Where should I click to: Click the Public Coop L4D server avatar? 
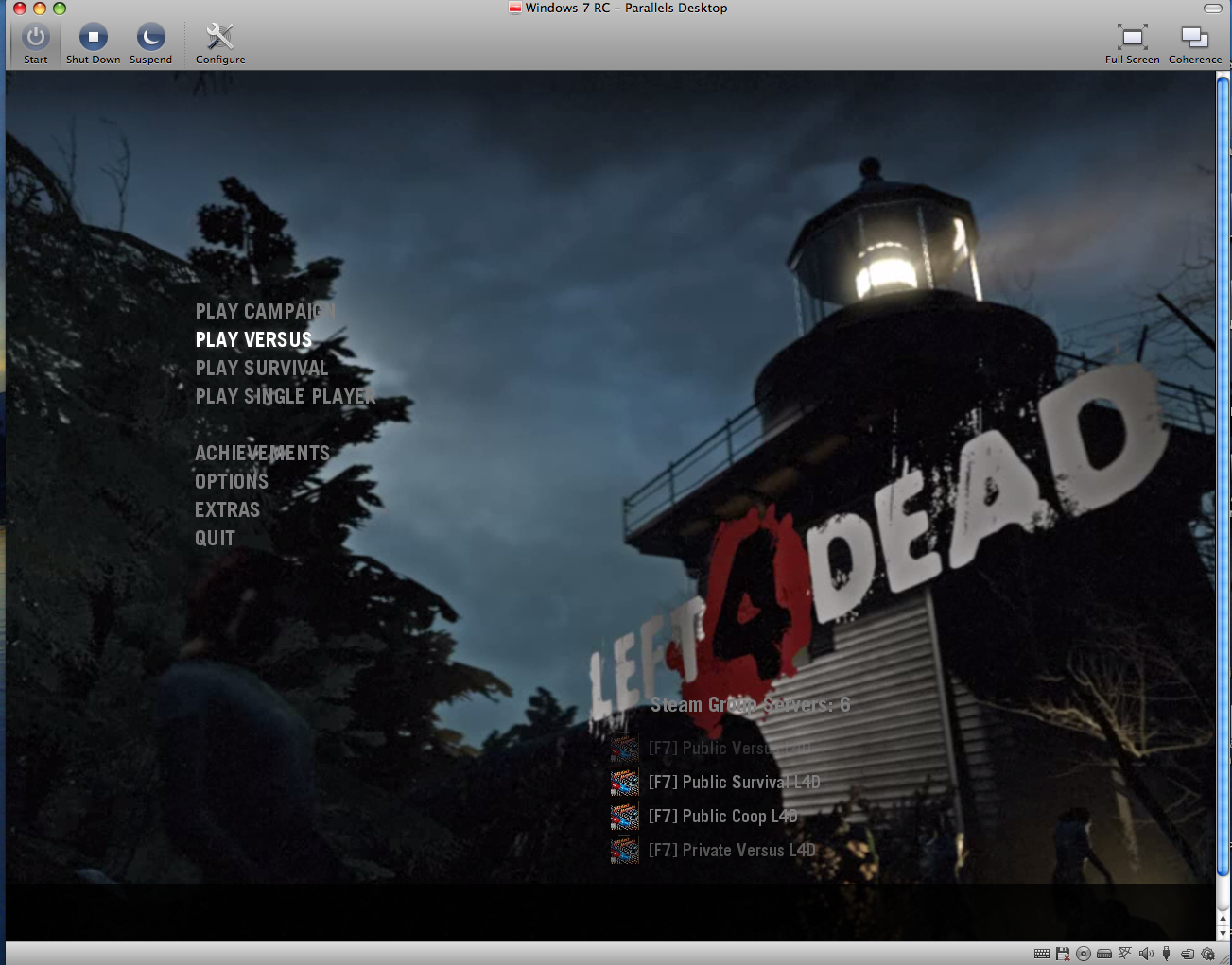tap(624, 817)
